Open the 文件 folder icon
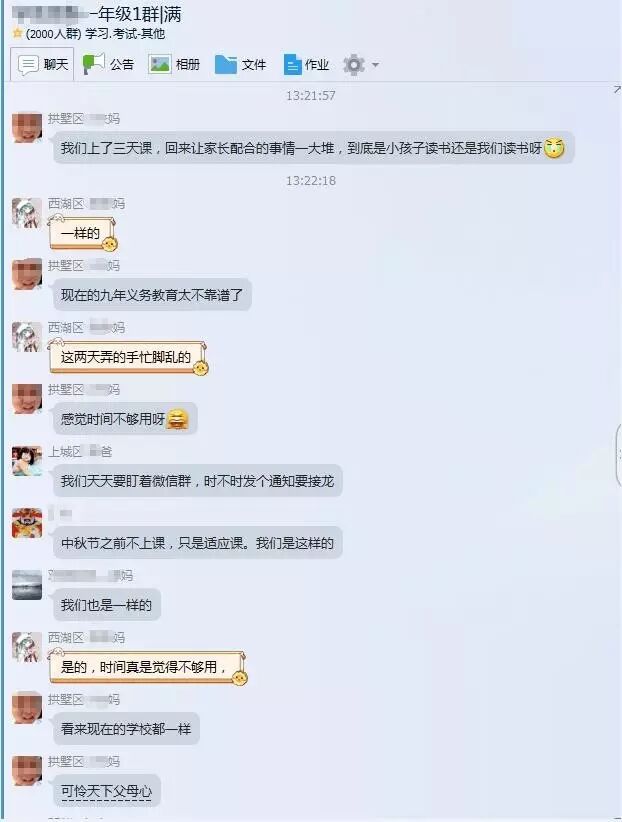Image resolution: width=622 pixels, height=822 pixels. (226, 64)
